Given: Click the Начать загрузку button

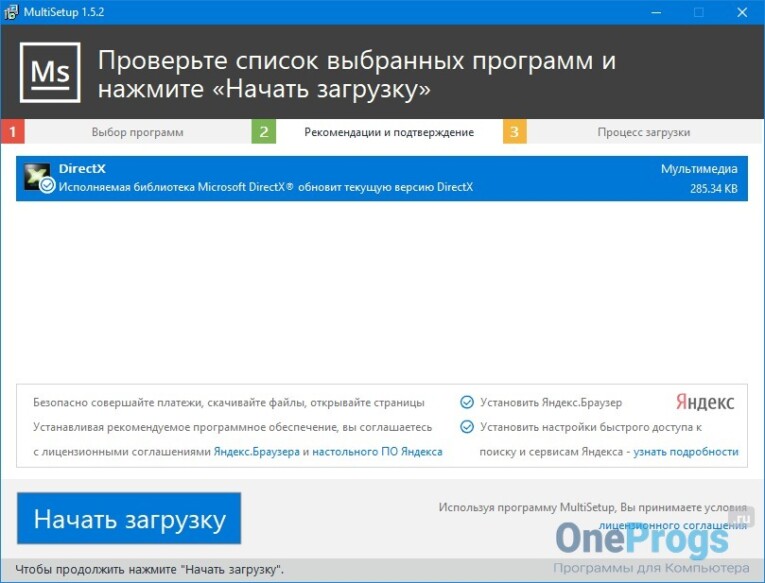Looking at the screenshot, I should pyautogui.click(x=129, y=518).
